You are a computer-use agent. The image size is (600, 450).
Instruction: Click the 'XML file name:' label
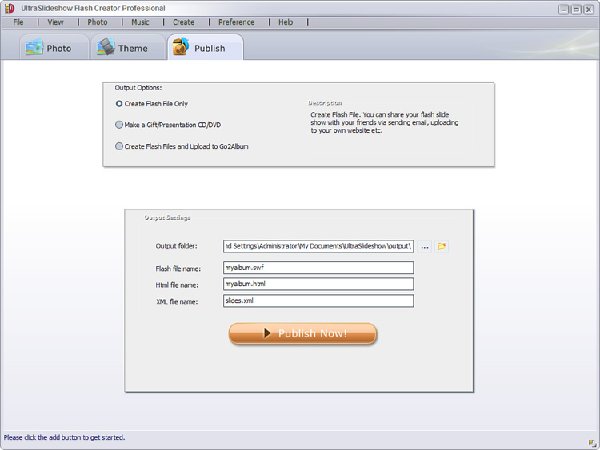(x=177, y=302)
